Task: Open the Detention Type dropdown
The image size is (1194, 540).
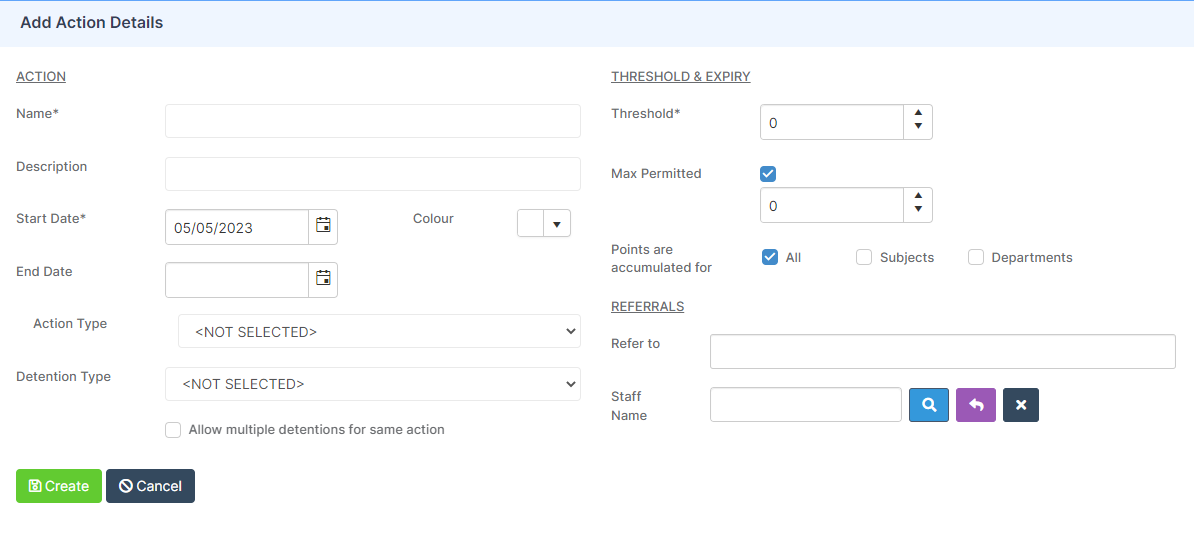Action: tap(373, 384)
